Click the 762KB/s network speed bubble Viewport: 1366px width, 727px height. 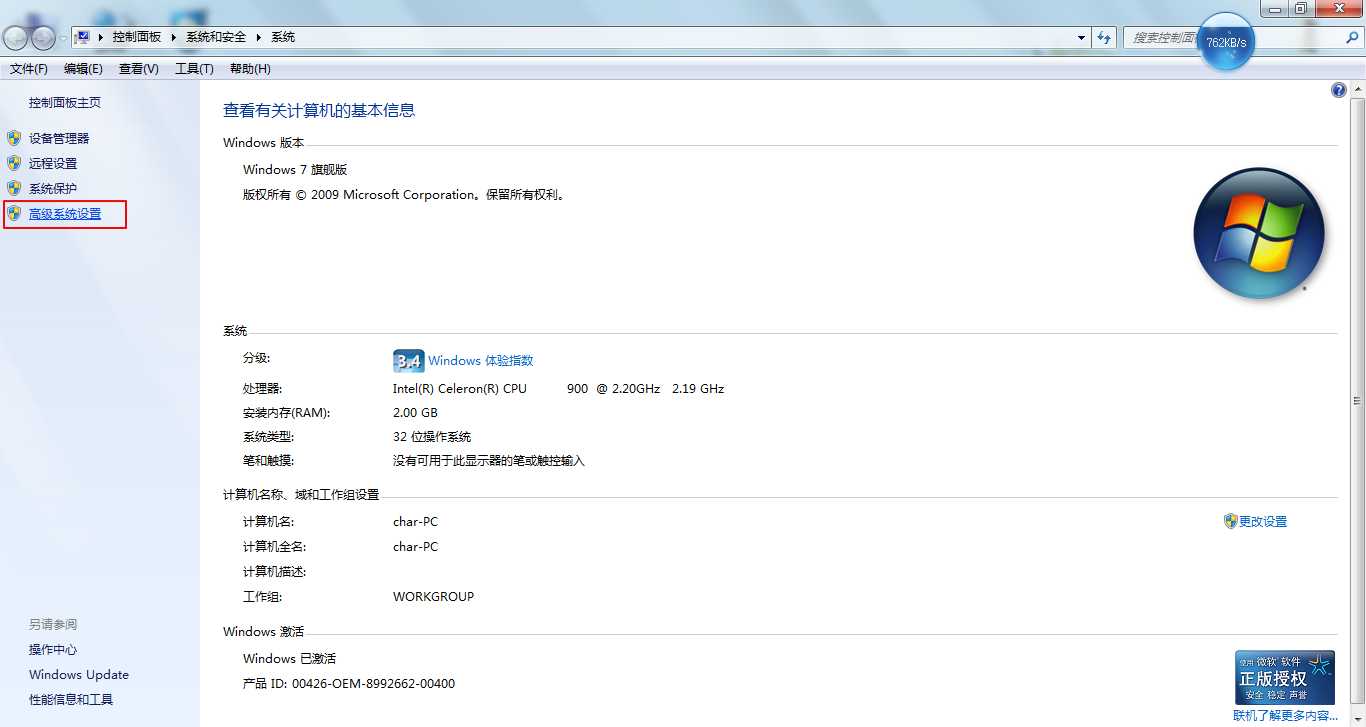point(1226,43)
